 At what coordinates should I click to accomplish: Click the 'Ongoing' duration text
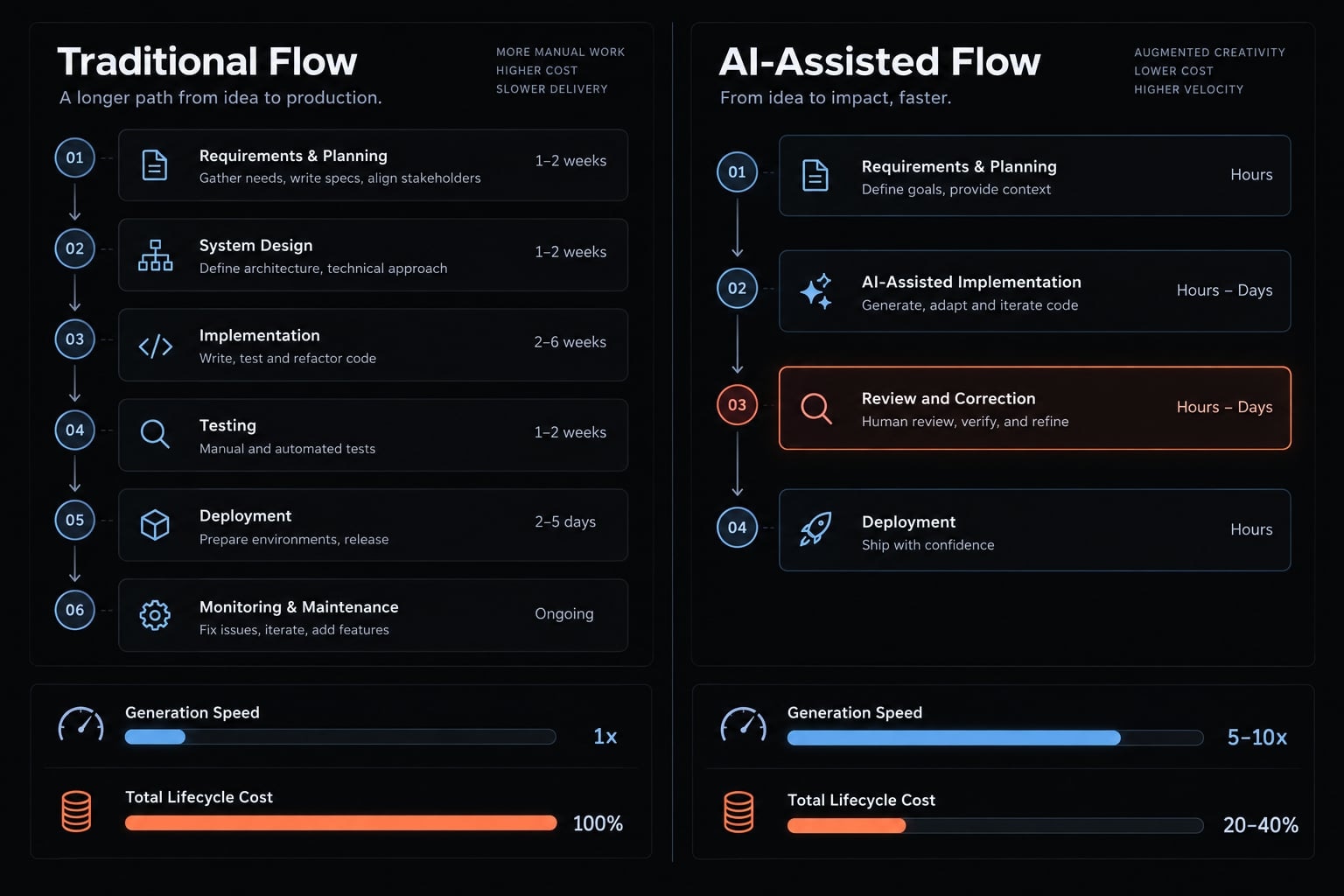coord(563,613)
